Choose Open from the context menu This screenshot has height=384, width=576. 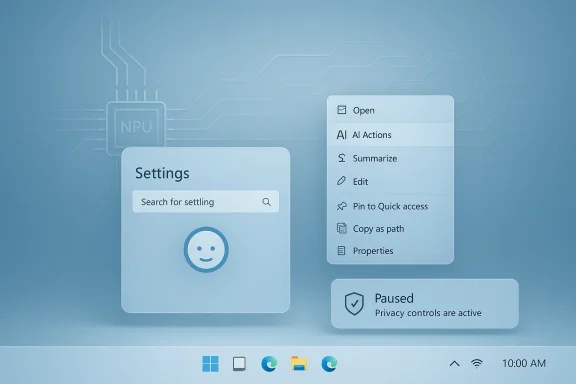click(390, 110)
